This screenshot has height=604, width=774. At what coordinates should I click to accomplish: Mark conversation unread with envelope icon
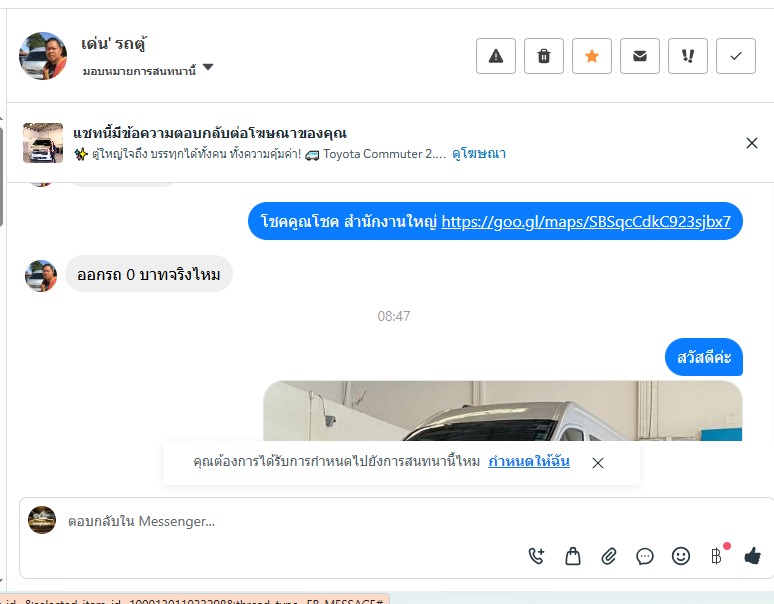point(640,56)
